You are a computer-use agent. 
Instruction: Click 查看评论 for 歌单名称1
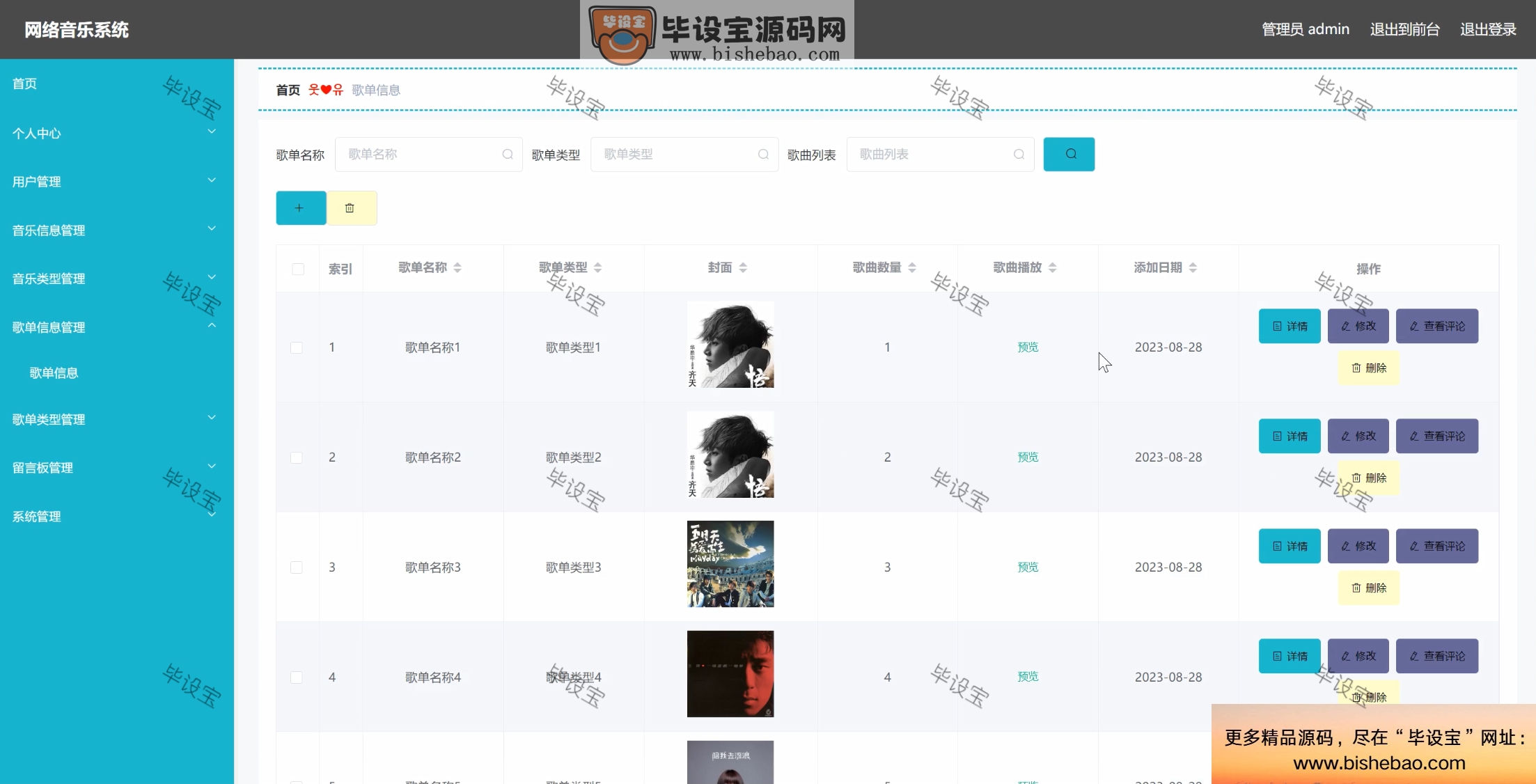pos(1437,326)
